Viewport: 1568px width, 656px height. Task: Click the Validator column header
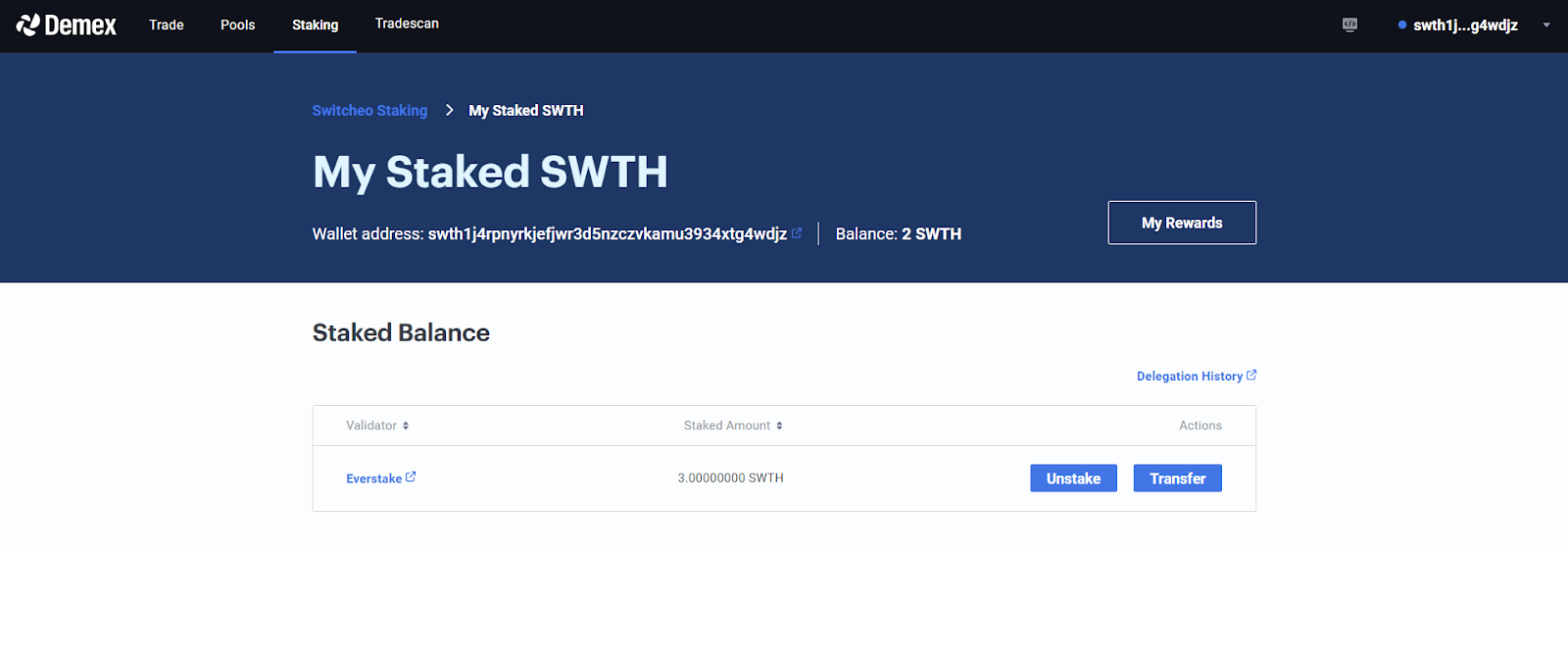371,426
